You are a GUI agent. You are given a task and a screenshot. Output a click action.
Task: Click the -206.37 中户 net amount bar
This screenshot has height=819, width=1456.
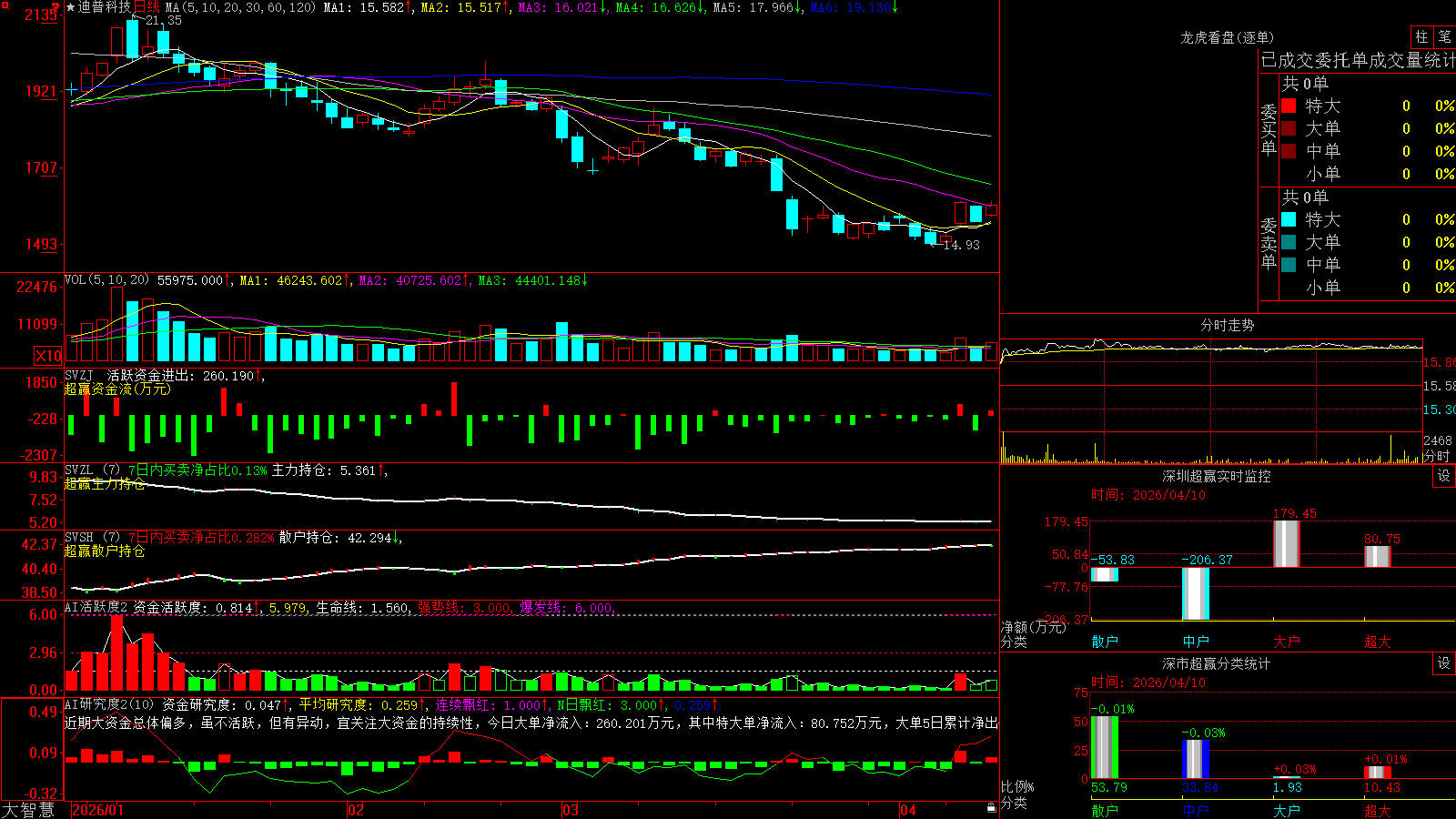1196,593
